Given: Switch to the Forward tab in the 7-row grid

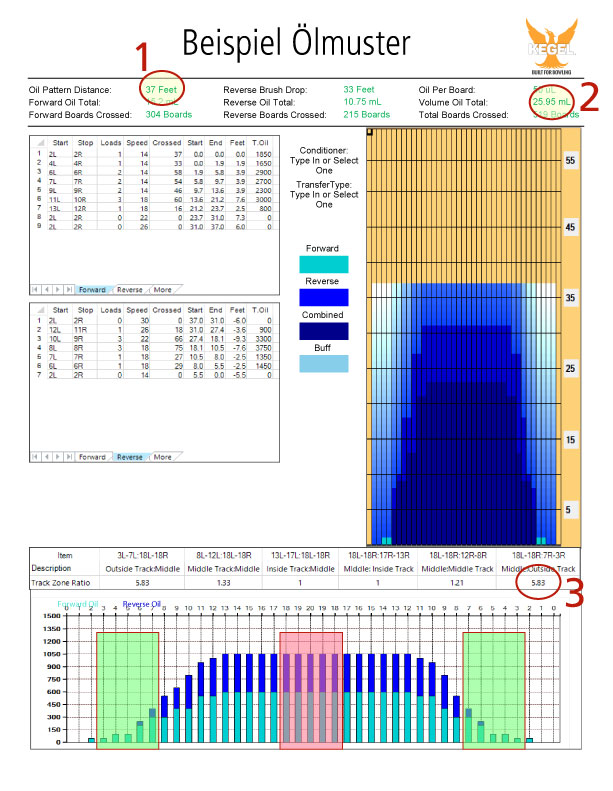Looking at the screenshot, I should pos(92,457).
